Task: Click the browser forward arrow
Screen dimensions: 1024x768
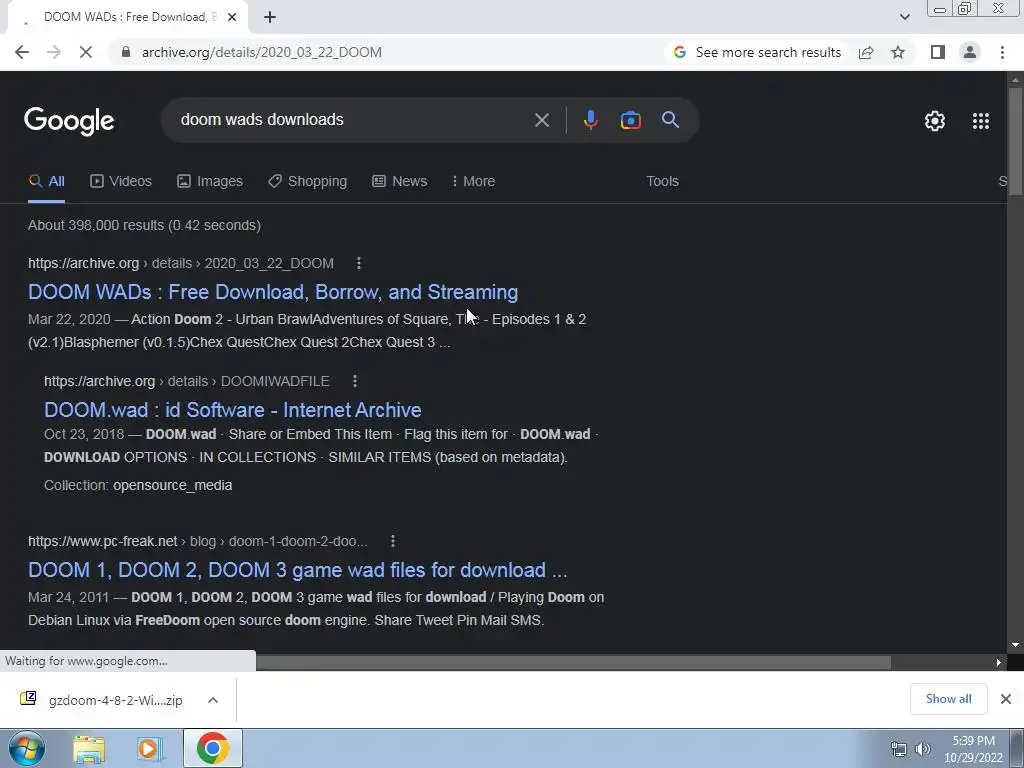Action: [x=54, y=52]
